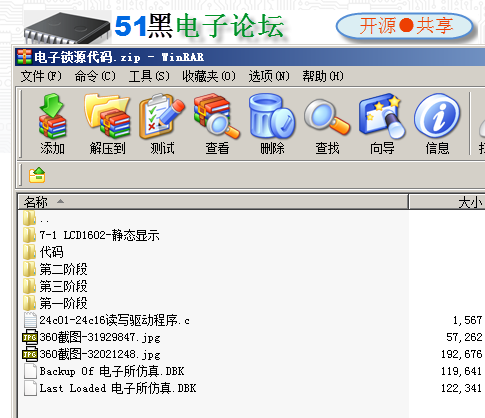Select file name 24c01-24c16读写驱动程序.c
485x418 pixels.
tap(114, 320)
